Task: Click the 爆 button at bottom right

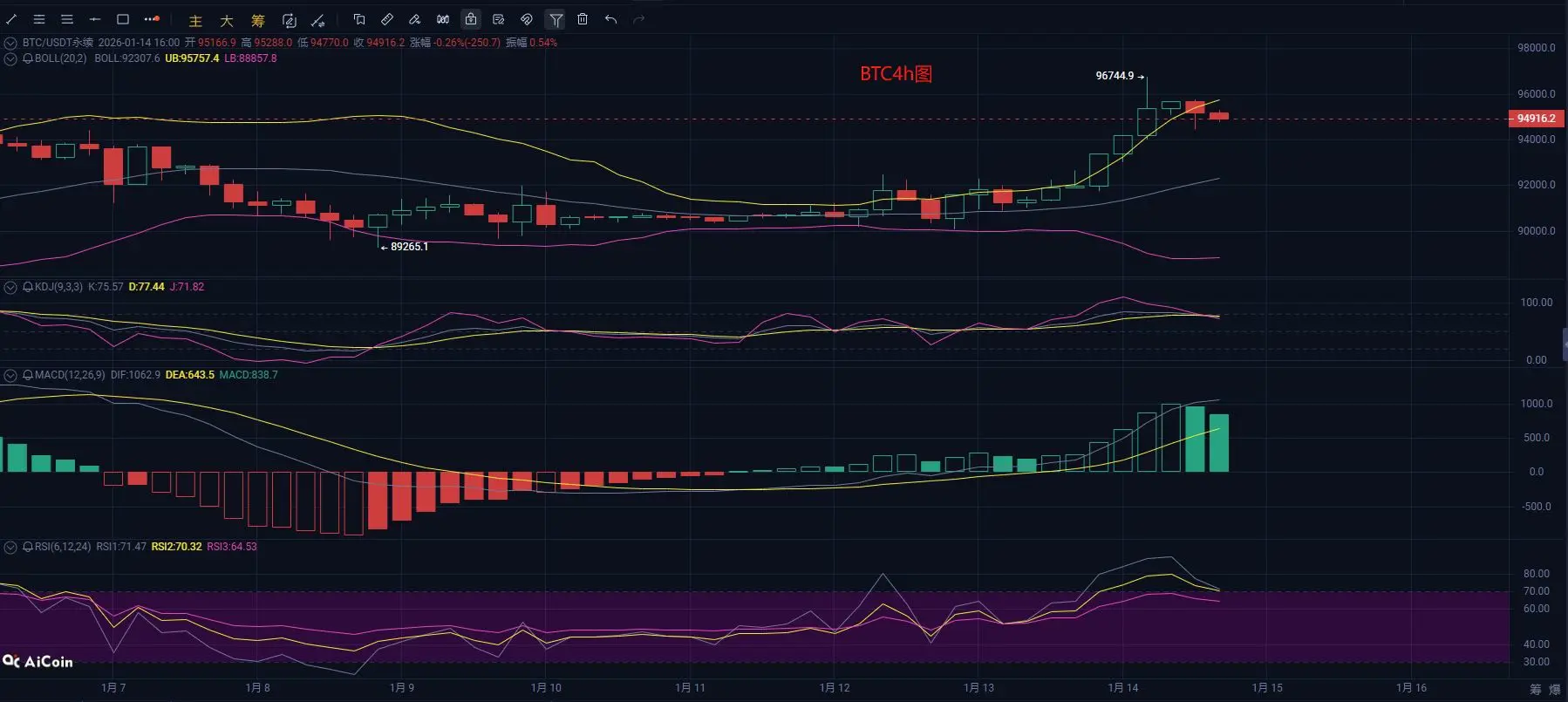Action: point(1555,690)
